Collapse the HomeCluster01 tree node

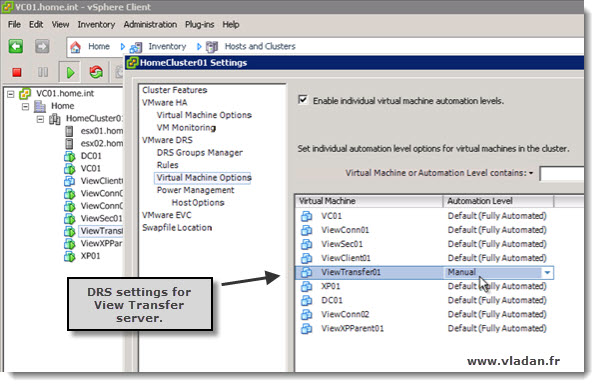[40, 119]
